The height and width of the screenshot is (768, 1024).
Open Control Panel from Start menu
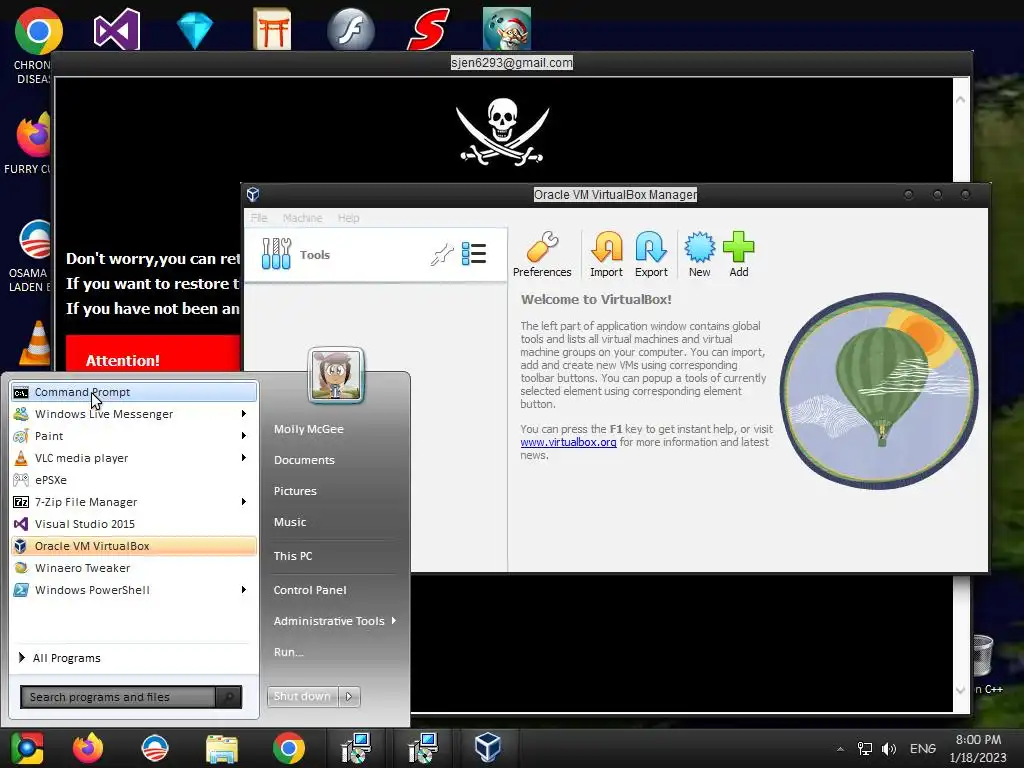coord(310,590)
